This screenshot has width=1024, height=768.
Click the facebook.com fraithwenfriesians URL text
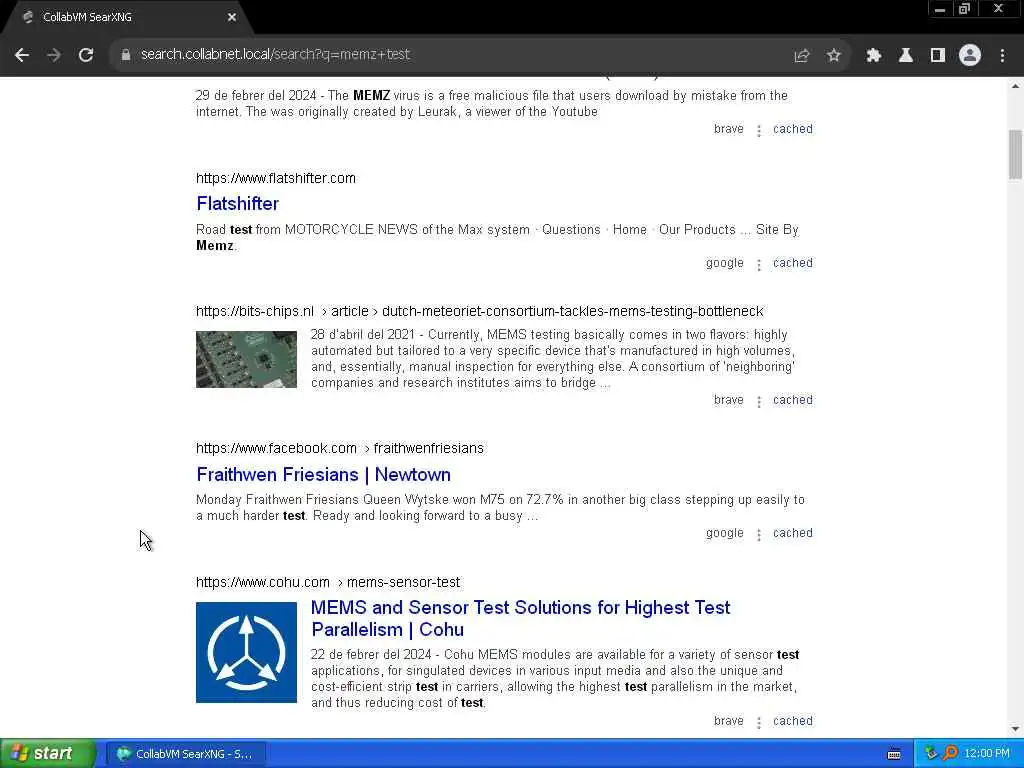click(x=340, y=449)
